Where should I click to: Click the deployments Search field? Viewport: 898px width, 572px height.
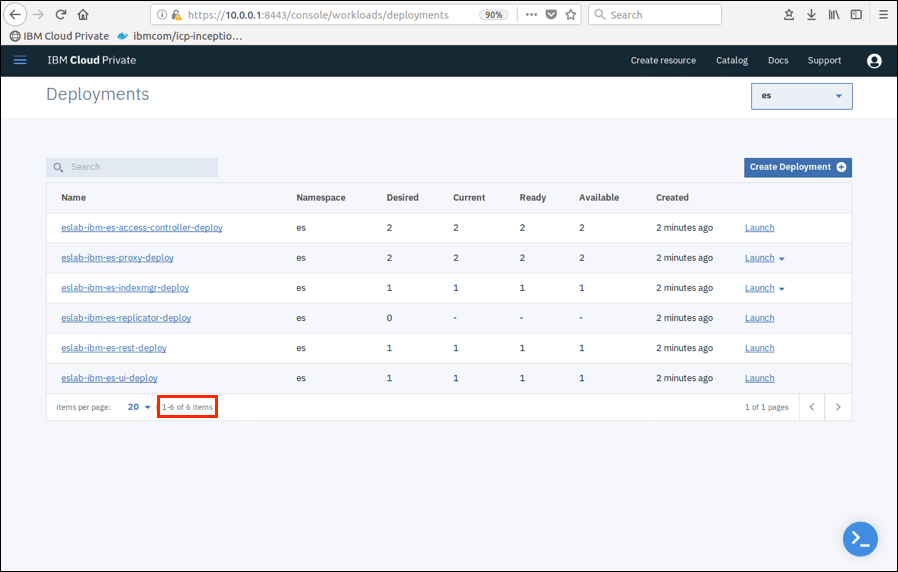132,167
